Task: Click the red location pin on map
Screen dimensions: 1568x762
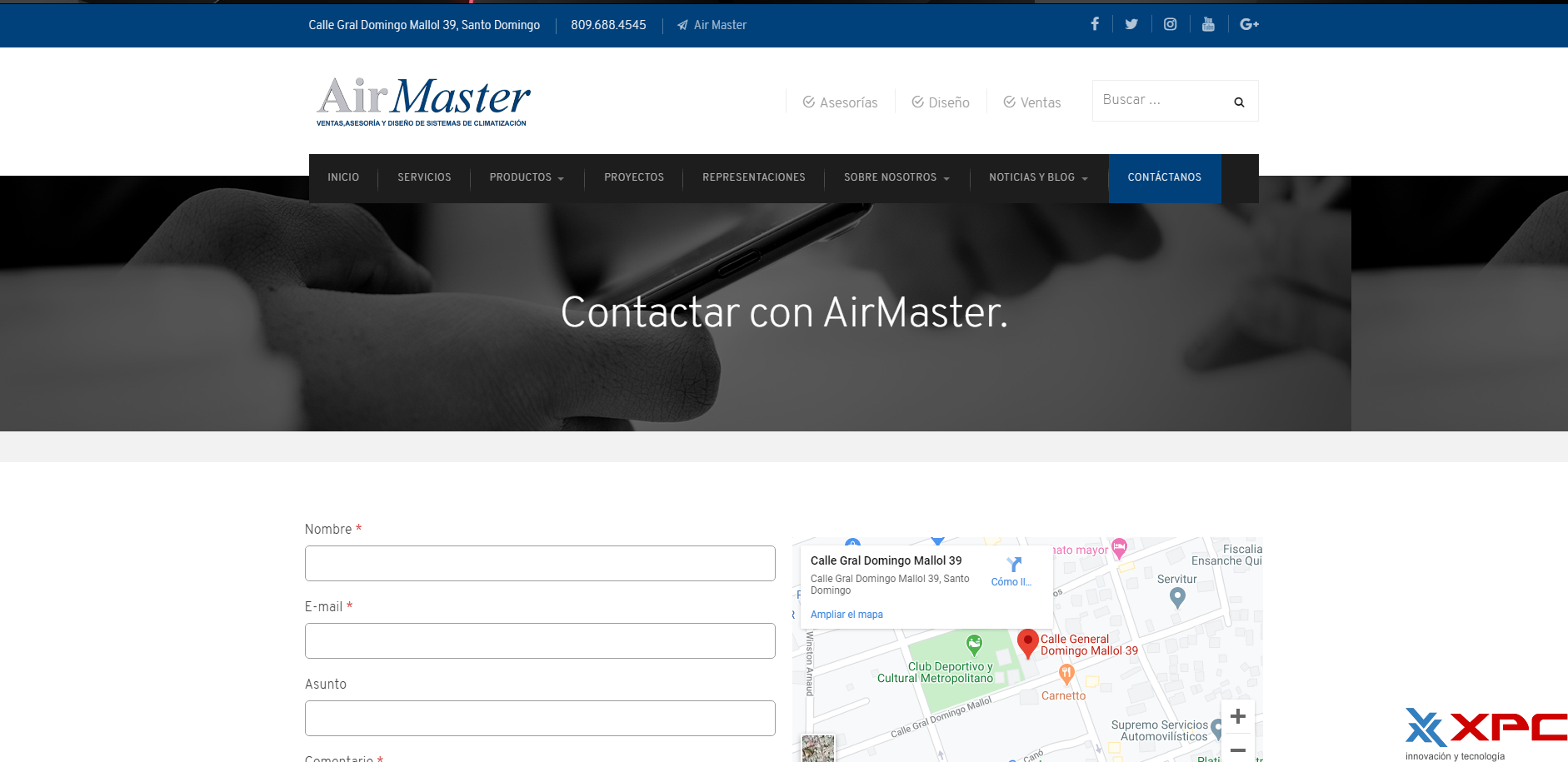Action: pos(1028,644)
